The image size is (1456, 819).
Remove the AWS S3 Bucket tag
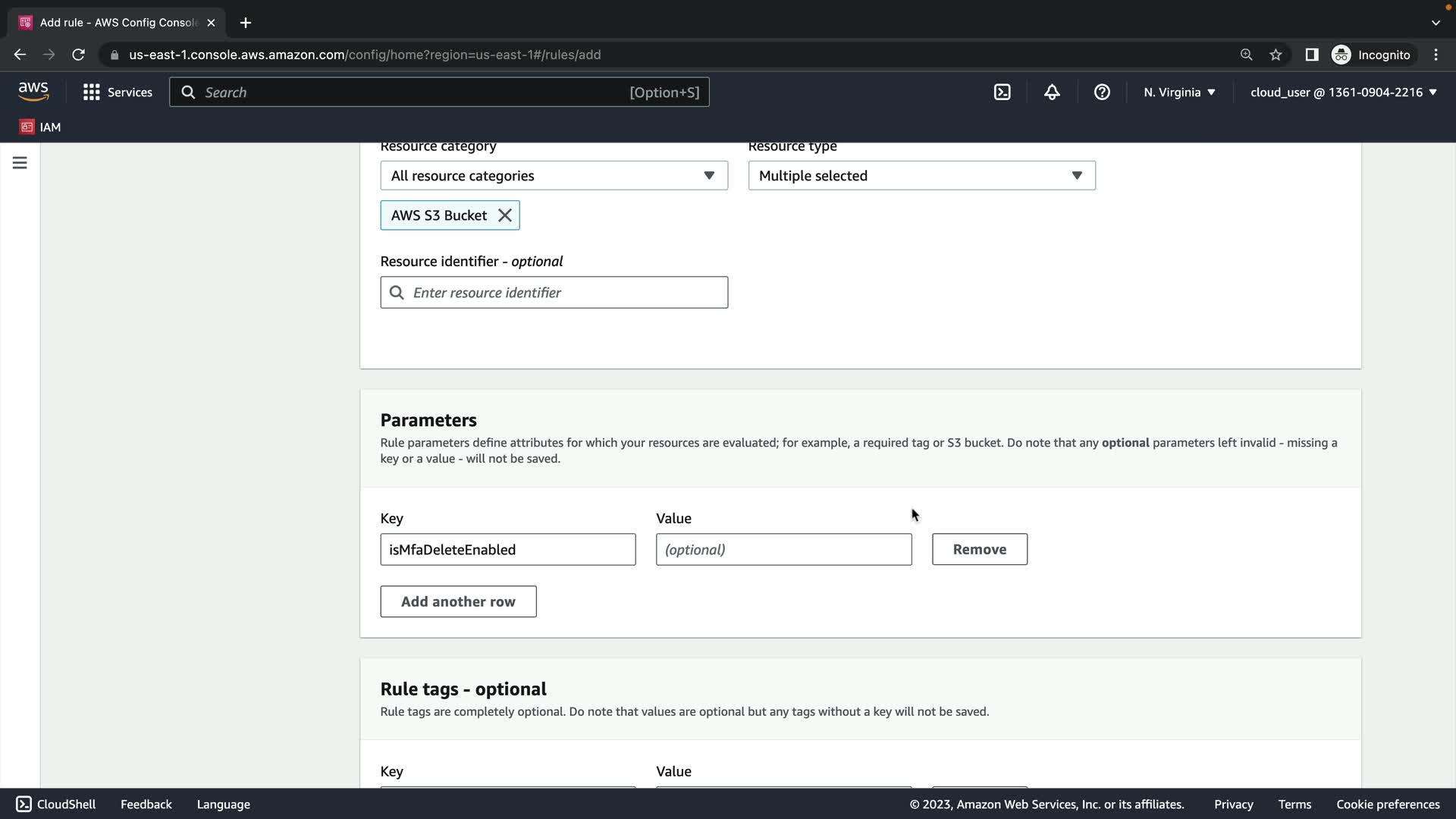505,215
